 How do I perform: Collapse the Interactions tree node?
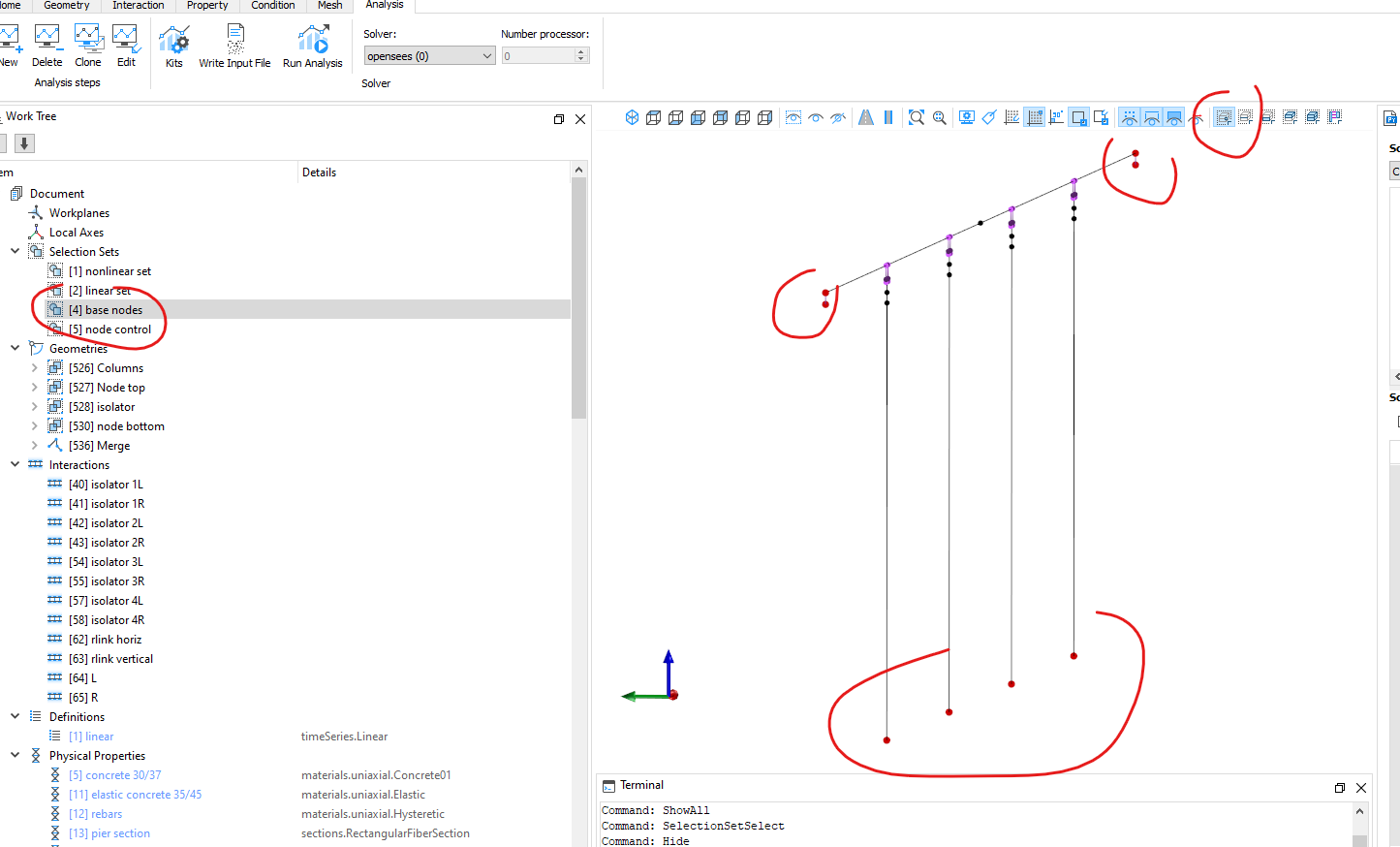point(15,464)
